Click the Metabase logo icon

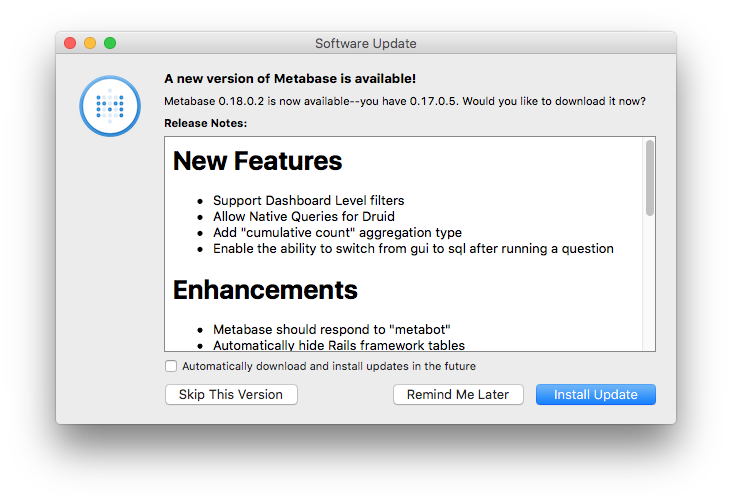110,106
